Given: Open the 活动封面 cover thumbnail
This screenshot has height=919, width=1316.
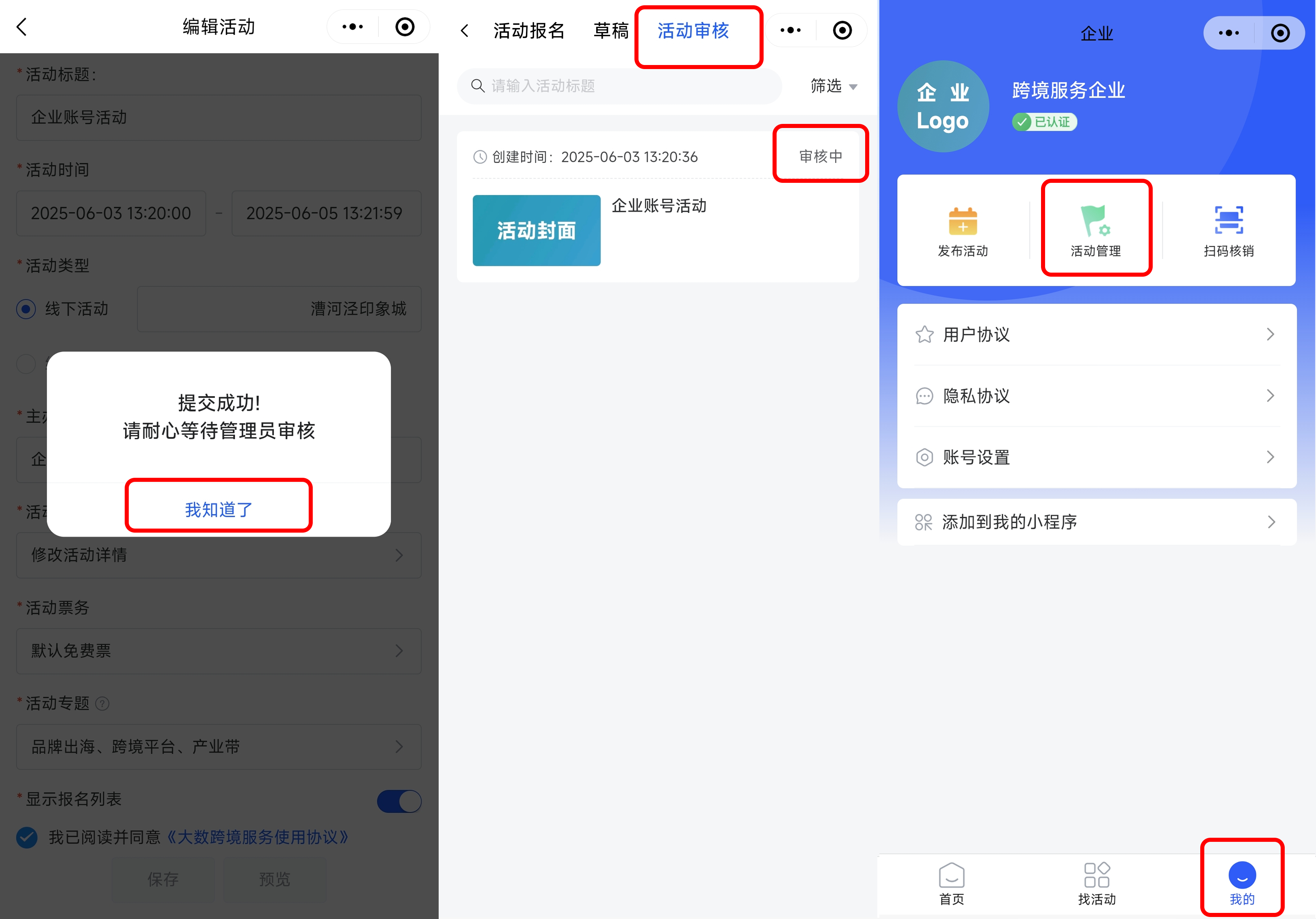Looking at the screenshot, I should click(537, 230).
